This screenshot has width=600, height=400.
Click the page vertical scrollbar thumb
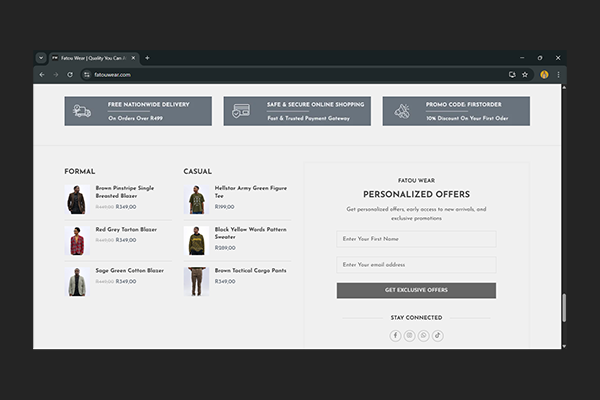click(x=563, y=308)
